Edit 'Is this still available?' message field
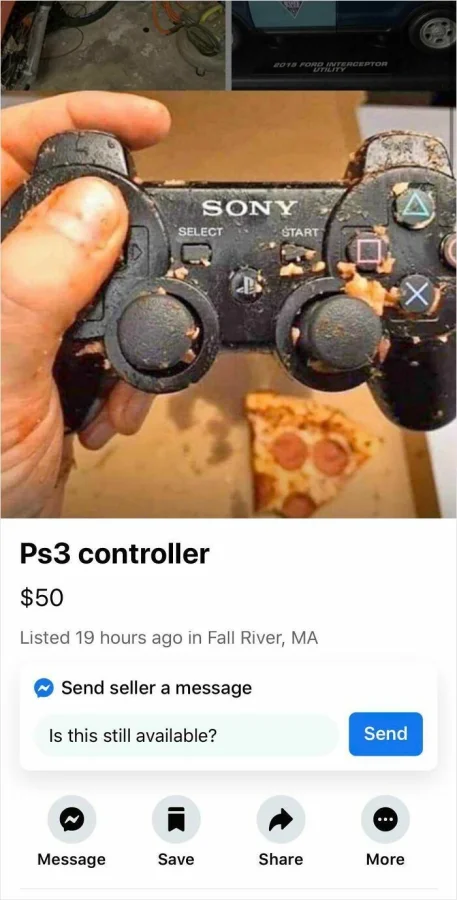Viewport: 457px width, 900px height. 187,735
